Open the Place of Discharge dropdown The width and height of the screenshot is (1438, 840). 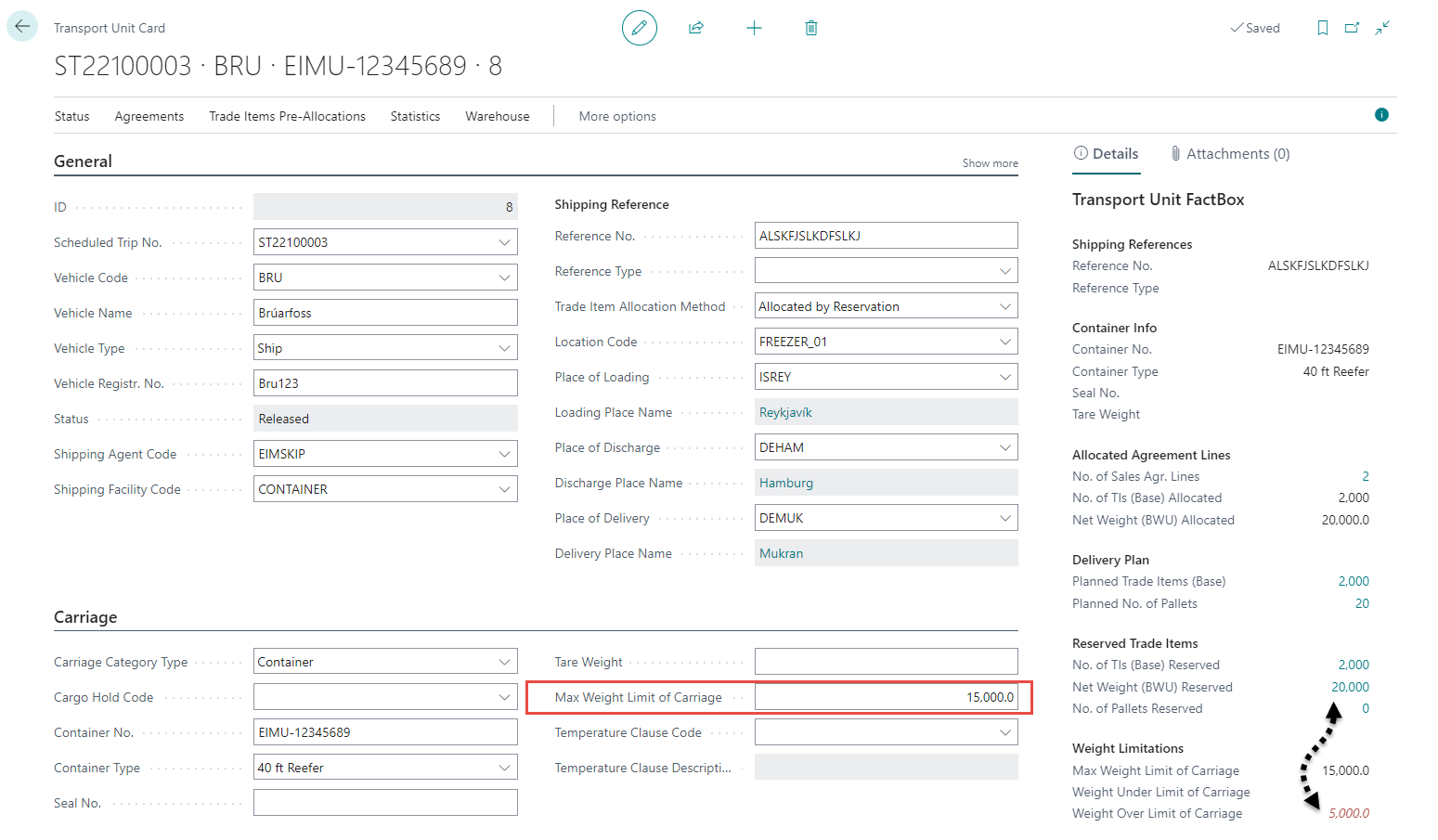(x=1004, y=447)
